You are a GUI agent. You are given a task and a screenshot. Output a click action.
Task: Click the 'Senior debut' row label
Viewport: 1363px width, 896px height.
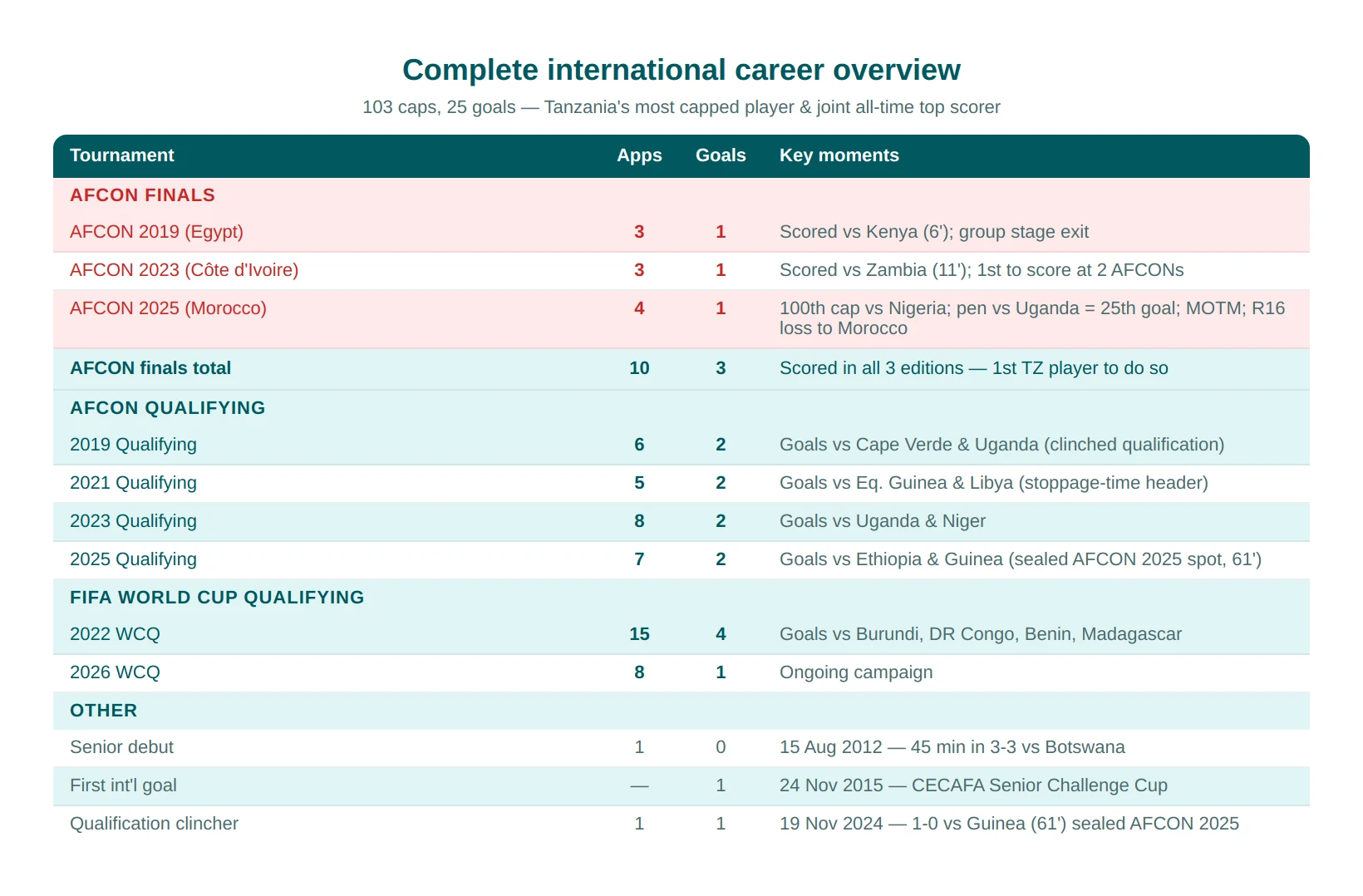pyautogui.click(x=121, y=747)
